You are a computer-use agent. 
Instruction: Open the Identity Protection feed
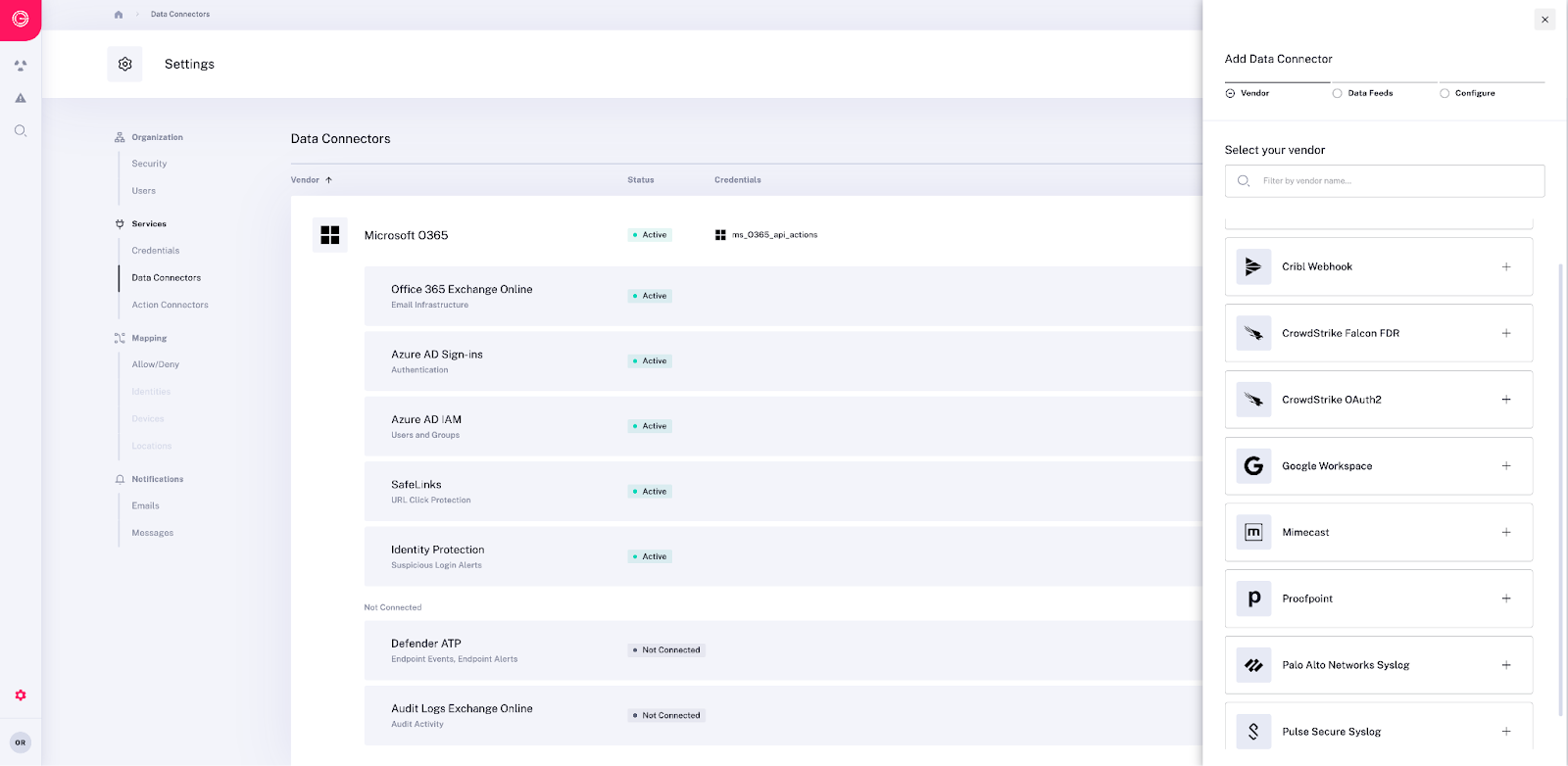click(783, 556)
